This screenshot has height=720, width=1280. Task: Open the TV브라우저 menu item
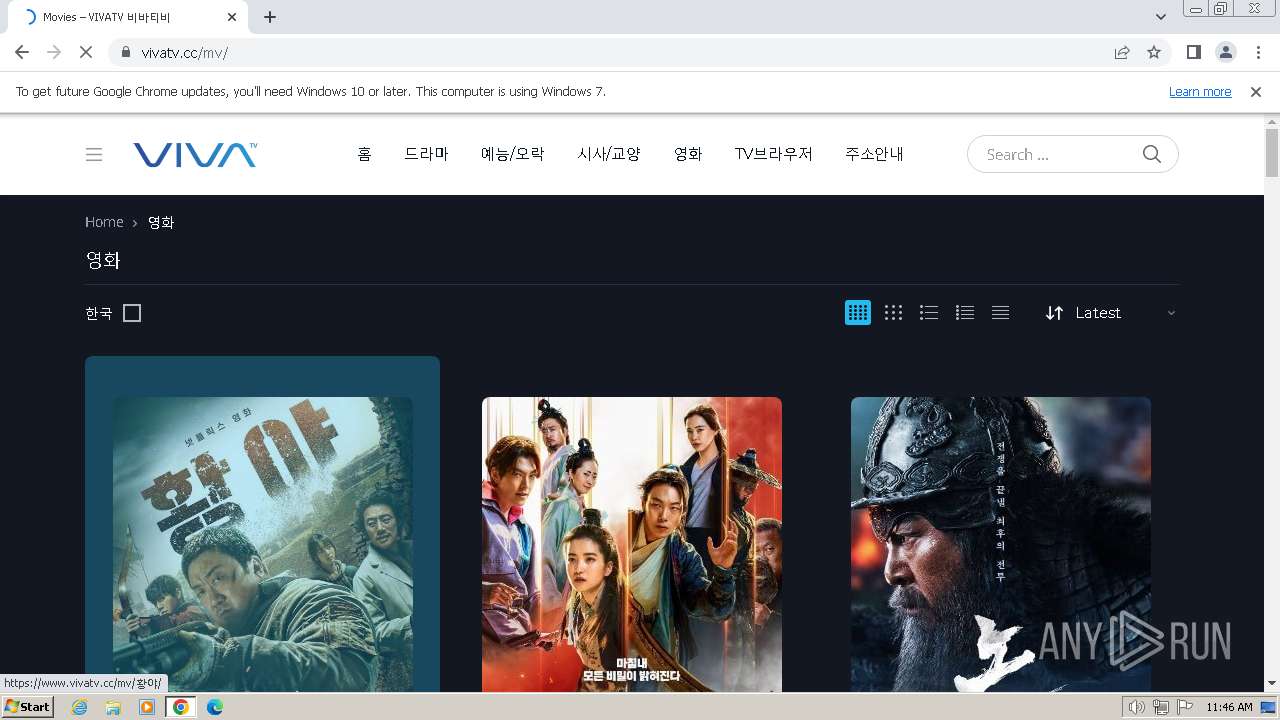tap(774, 154)
